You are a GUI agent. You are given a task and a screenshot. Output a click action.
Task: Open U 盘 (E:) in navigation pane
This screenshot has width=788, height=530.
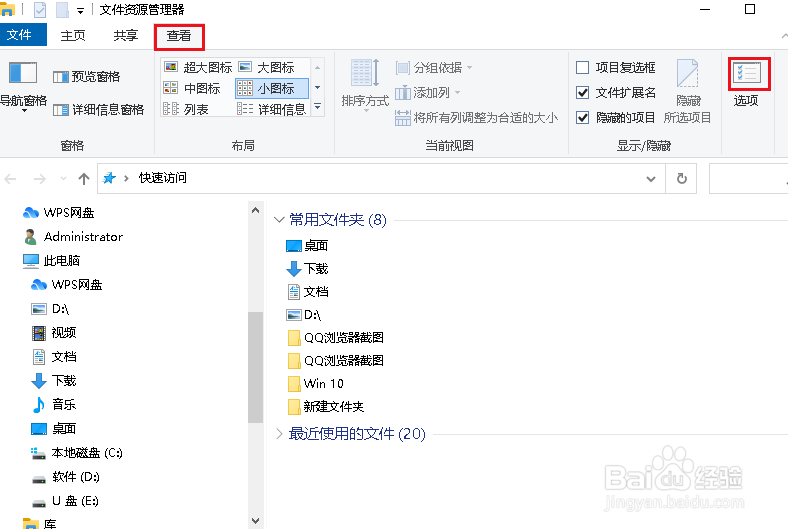point(65,501)
